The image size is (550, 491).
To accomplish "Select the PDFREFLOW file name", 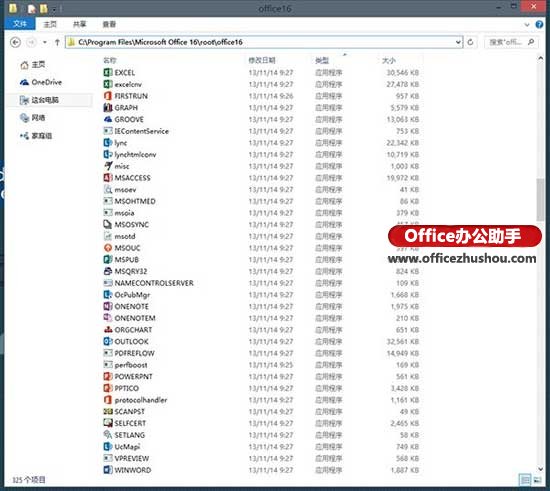I will 134,353.
